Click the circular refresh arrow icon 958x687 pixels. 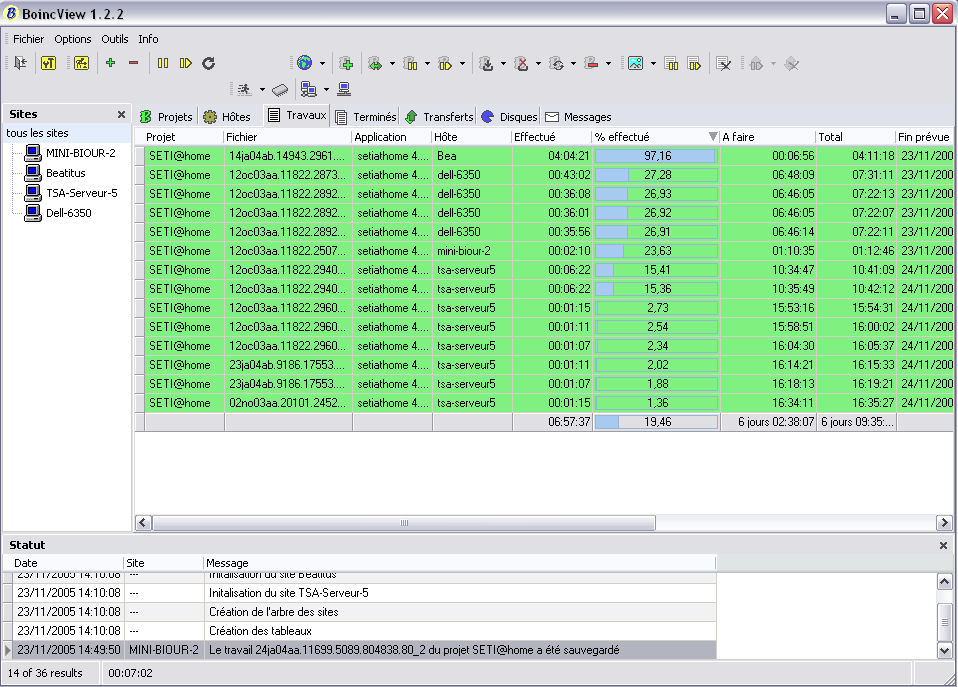click(x=208, y=63)
